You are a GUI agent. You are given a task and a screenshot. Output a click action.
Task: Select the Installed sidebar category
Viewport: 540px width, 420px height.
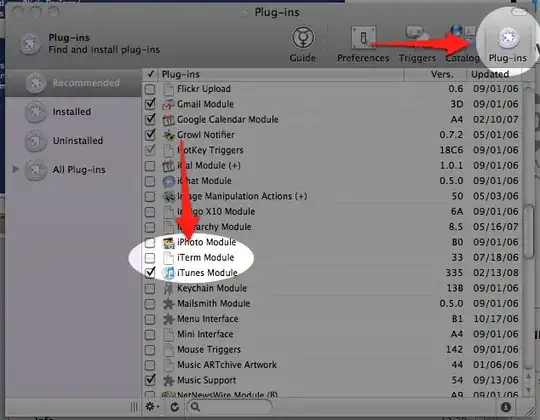coord(73,112)
